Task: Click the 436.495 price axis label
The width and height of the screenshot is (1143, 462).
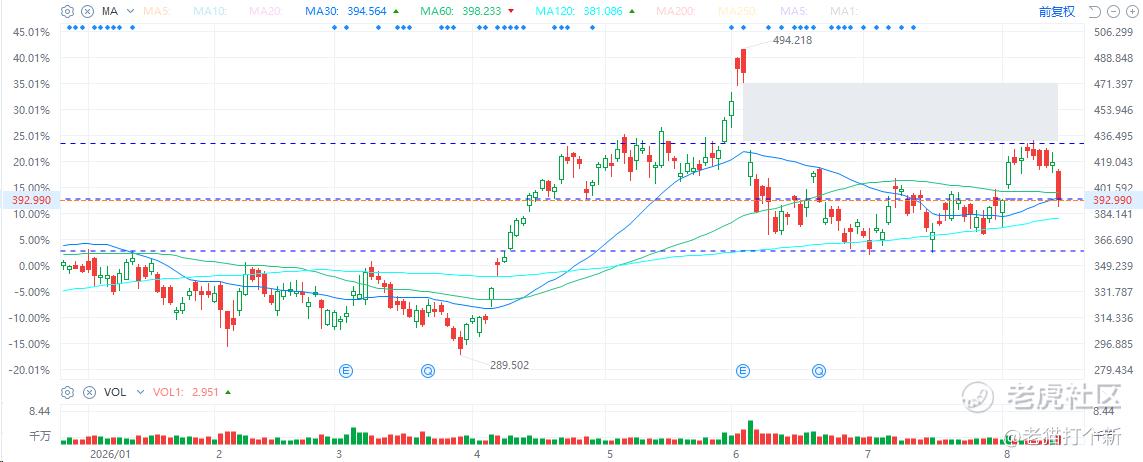Action: (x=1112, y=136)
